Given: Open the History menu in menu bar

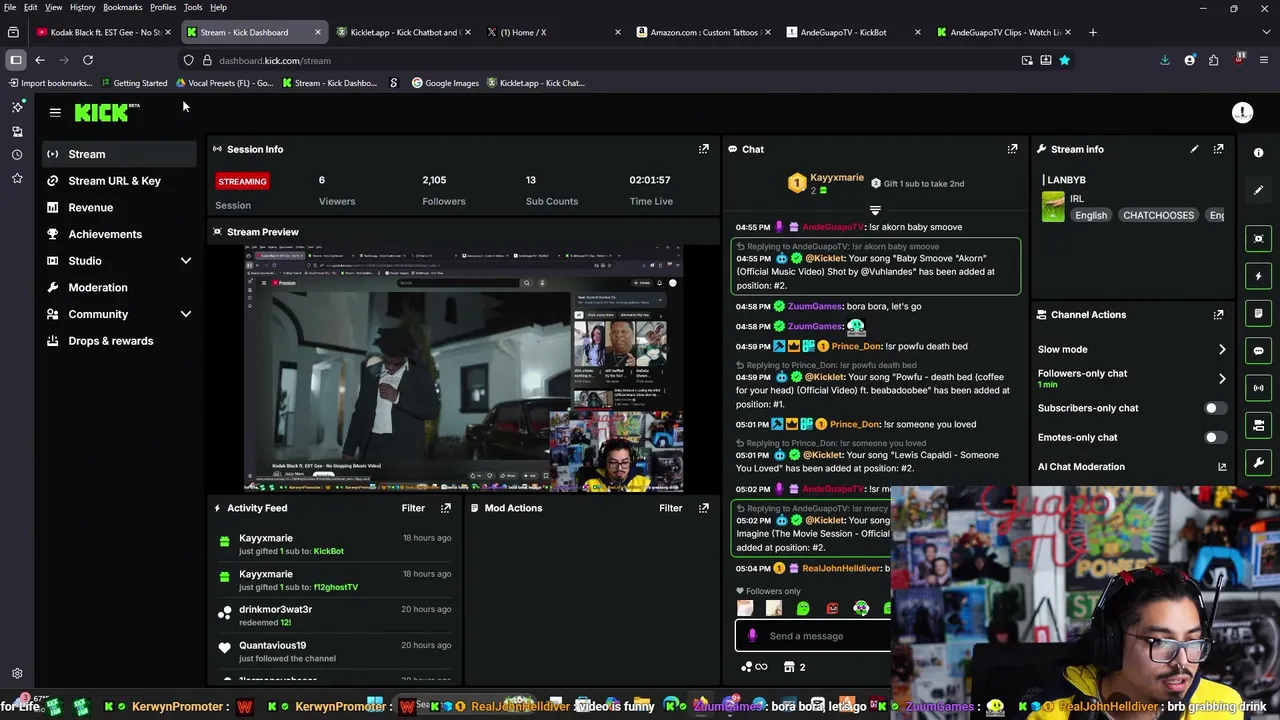Looking at the screenshot, I should coord(82,7).
